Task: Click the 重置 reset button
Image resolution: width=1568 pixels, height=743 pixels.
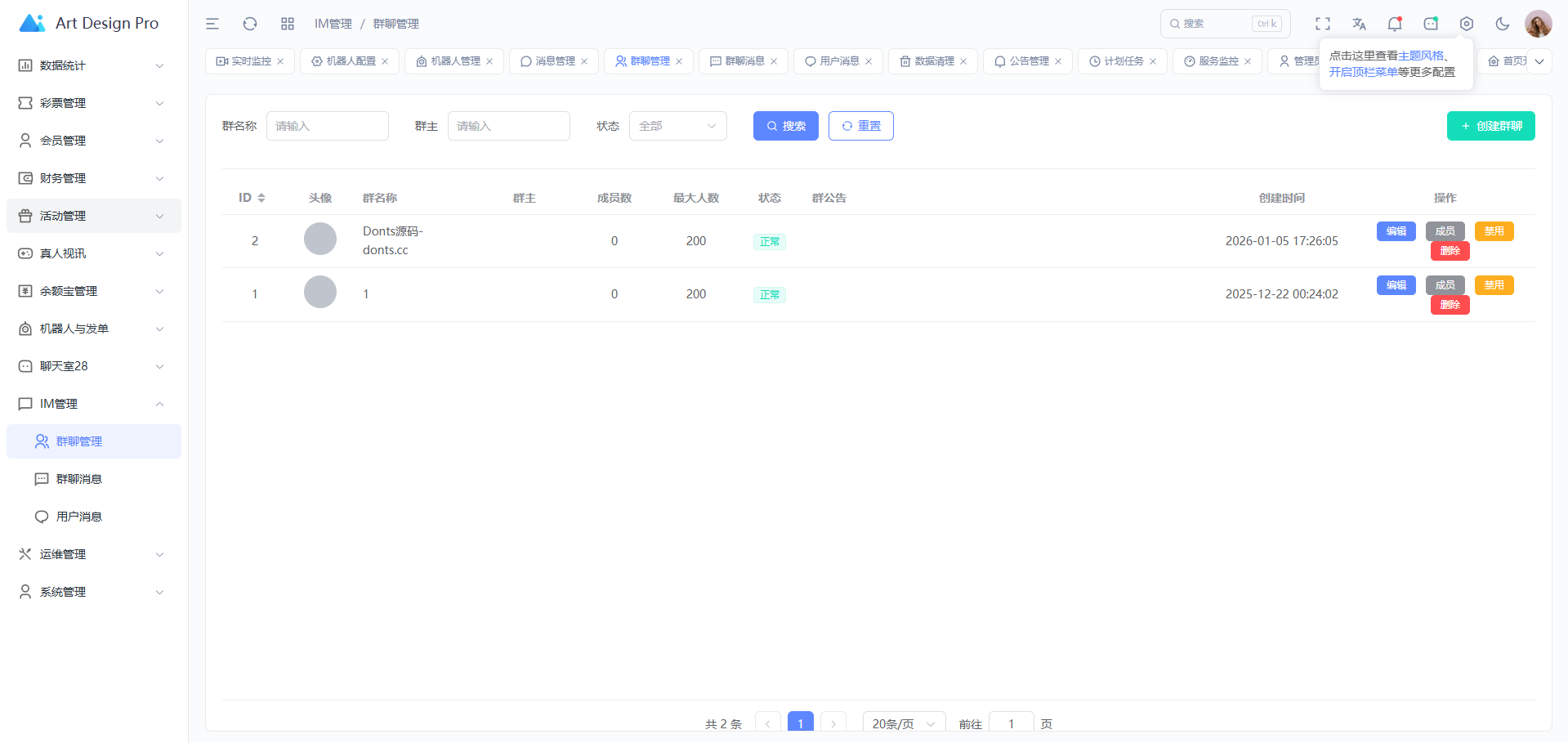Action: pos(860,126)
